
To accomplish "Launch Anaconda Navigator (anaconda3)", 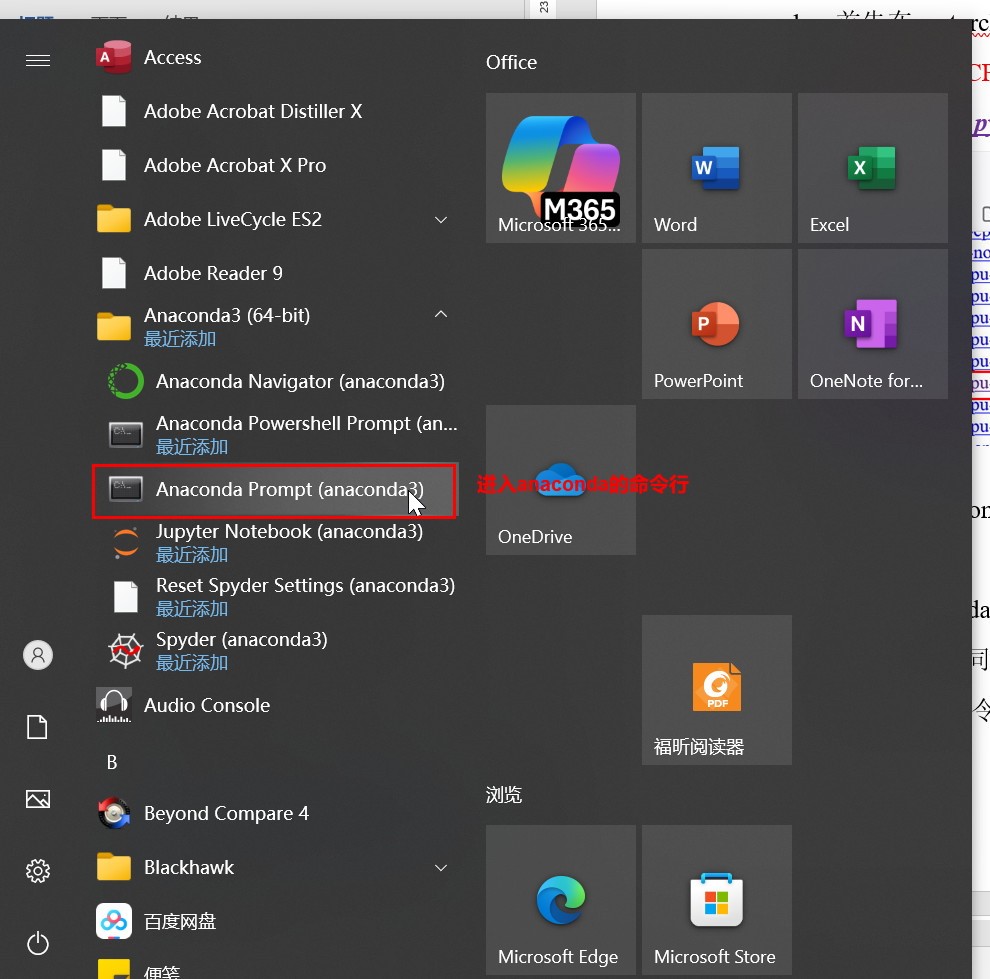I will [275, 381].
